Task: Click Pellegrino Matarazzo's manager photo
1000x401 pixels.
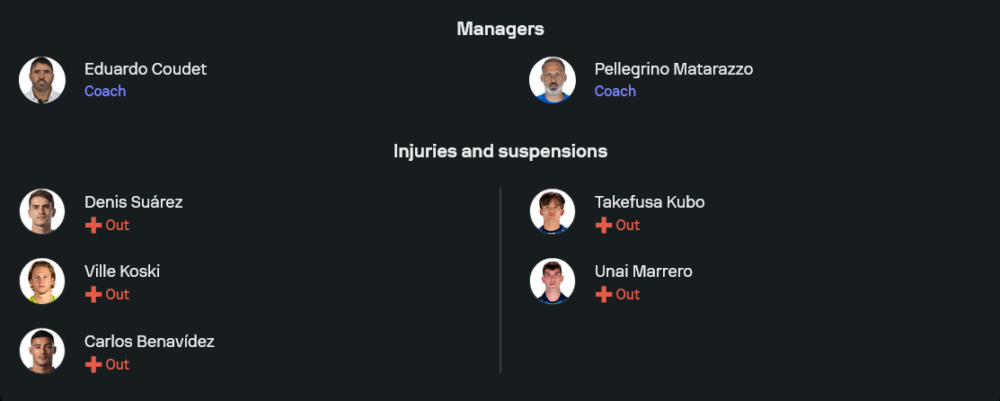Action: tap(552, 80)
